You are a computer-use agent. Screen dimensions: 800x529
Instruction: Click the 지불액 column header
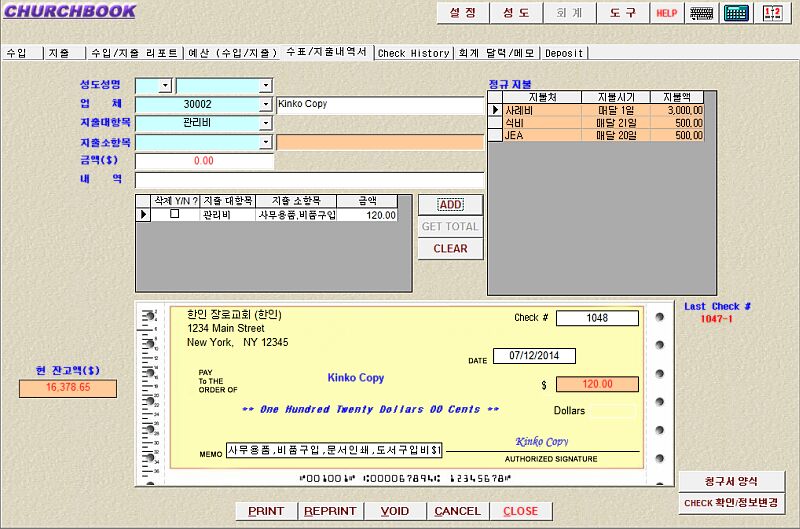coord(677,97)
